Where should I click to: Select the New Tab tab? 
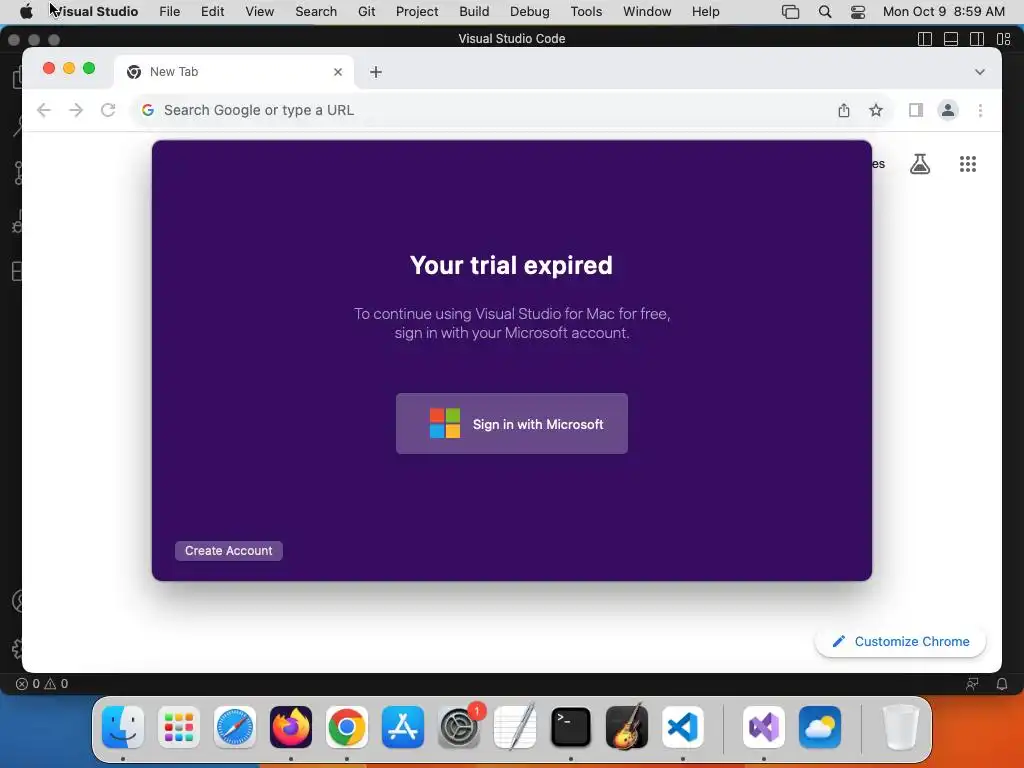[x=234, y=72]
